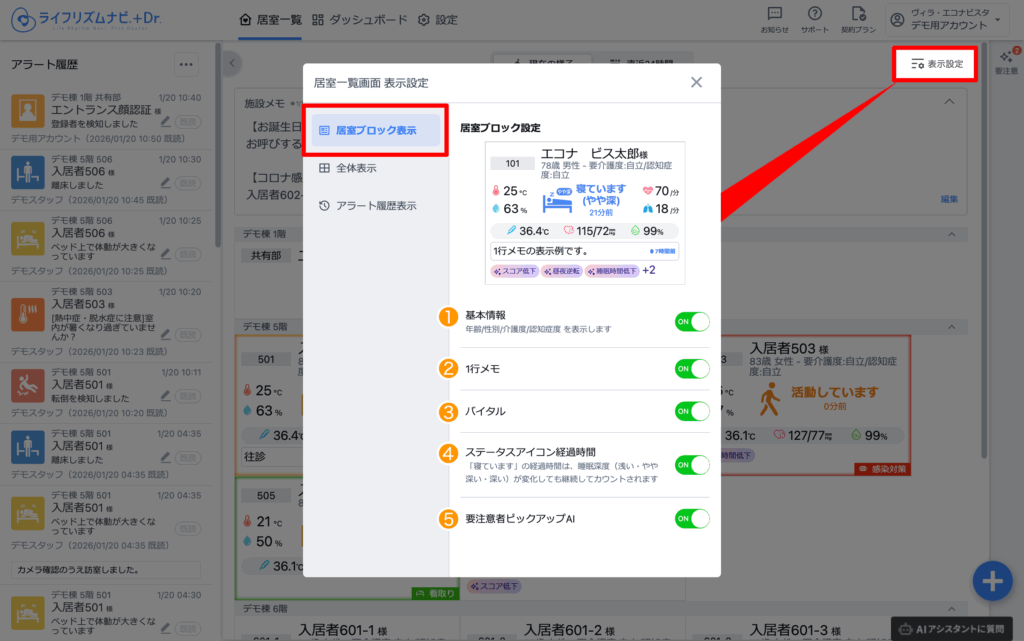Click the 表示設定 button

tap(937, 64)
